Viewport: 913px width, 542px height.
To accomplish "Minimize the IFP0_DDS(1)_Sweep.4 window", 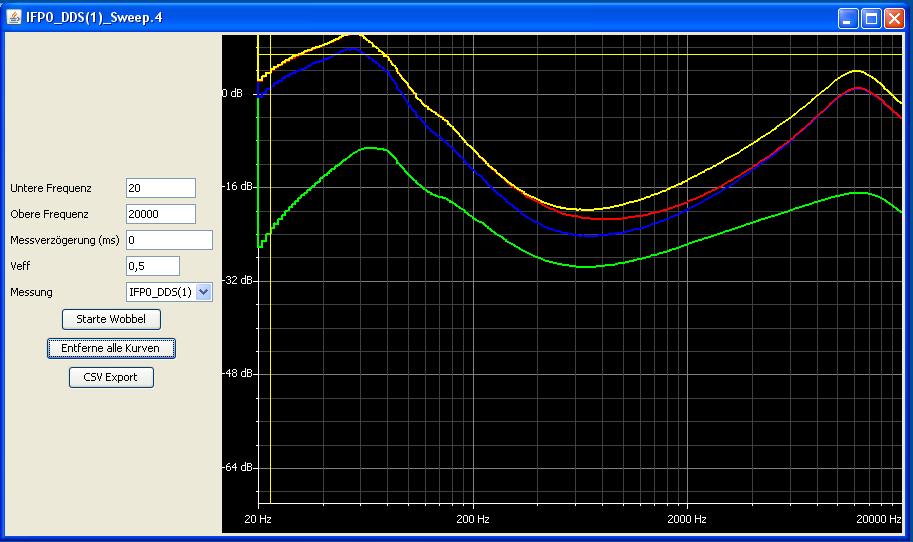I will tap(848, 18).
